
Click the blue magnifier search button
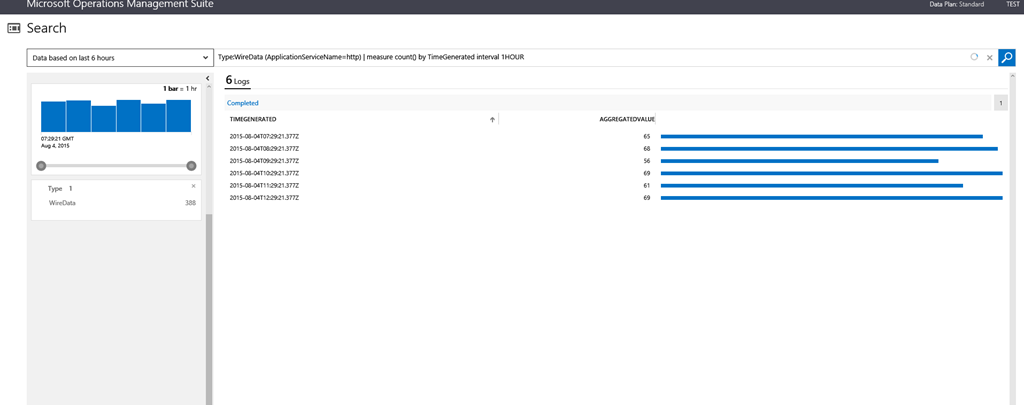[x=1006, y=58]
